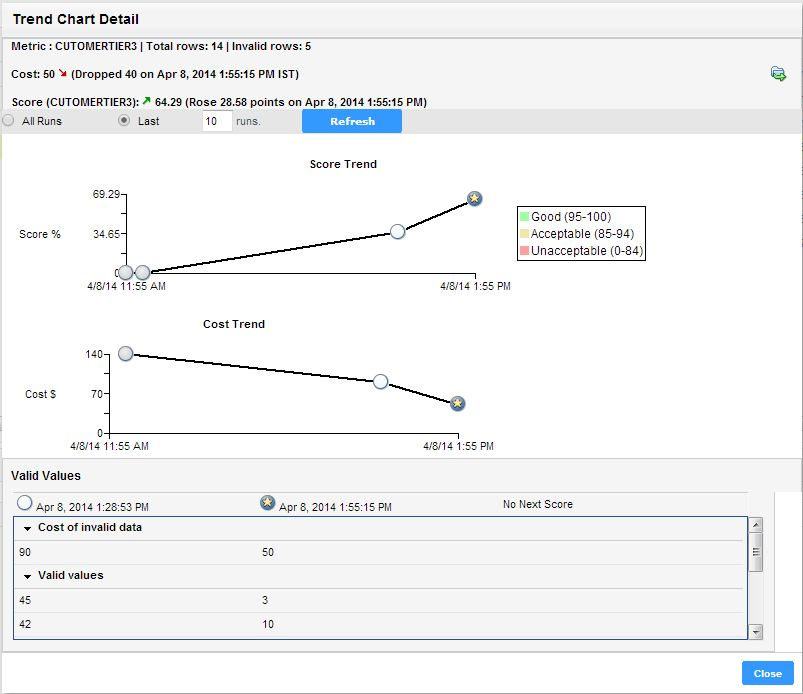Click the scroll down arrow in Valid Values
Image resolution: width=803 pixels, height=694 pixels.
pyautogui.click(x=756, y=632)
